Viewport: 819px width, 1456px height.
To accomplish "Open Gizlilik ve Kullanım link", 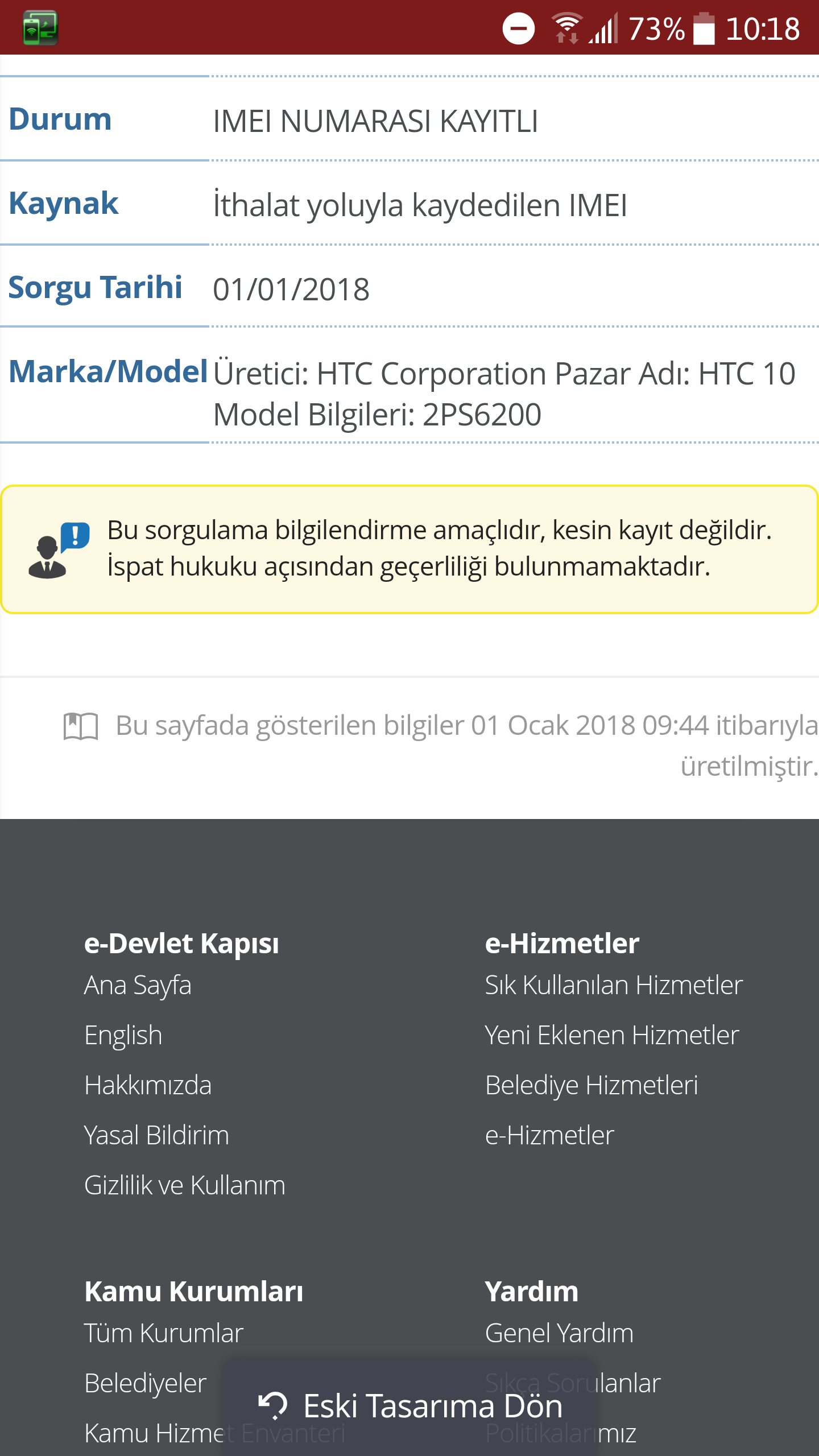I will point(185,1185).
